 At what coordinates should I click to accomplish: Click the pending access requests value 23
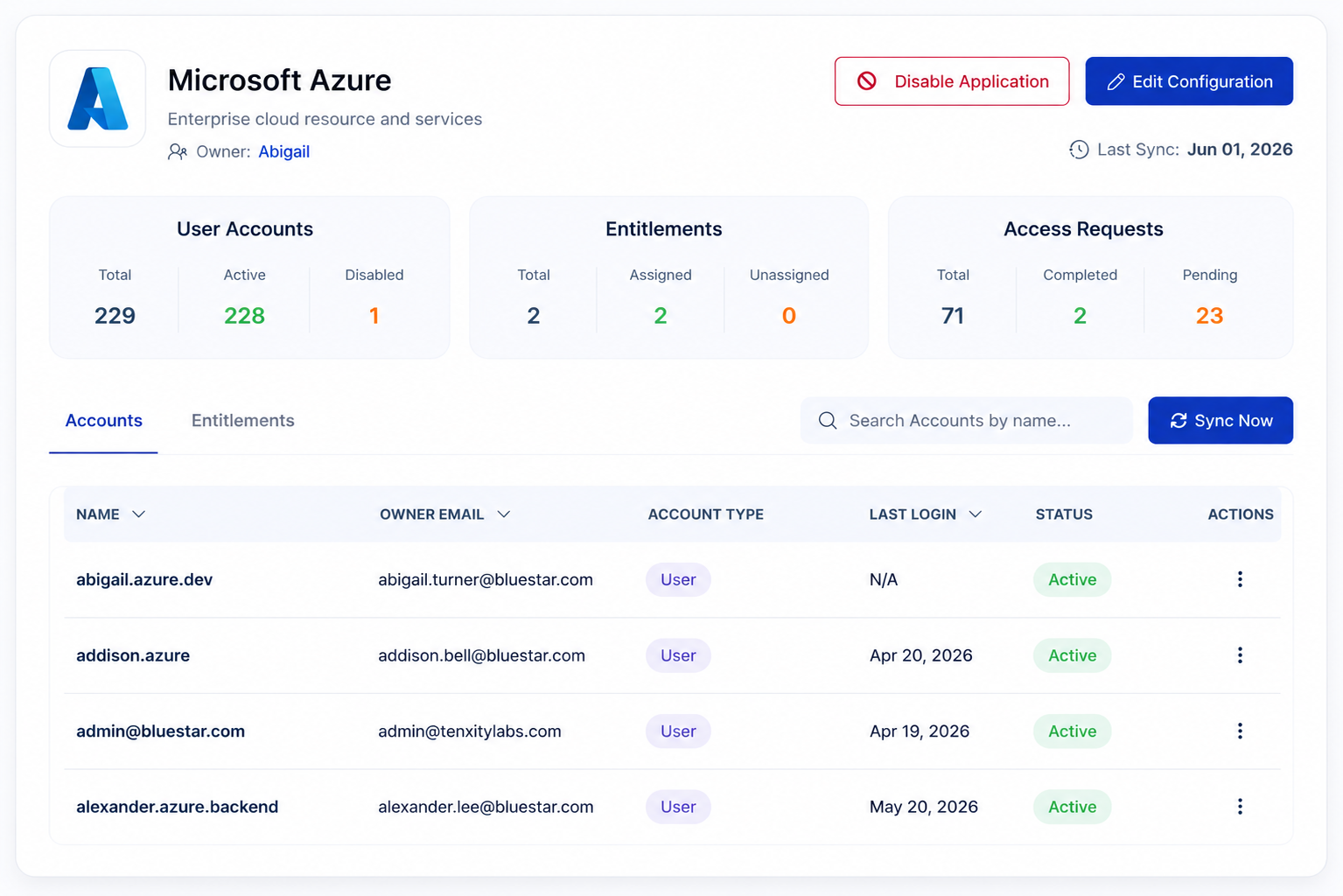click(1210, 316)
